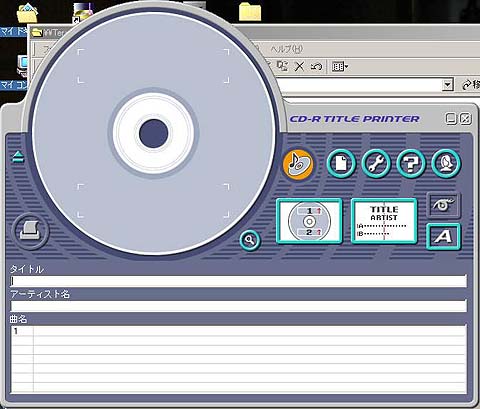
Task: Open settings with the wrench icon
Action: coord(376,164)
